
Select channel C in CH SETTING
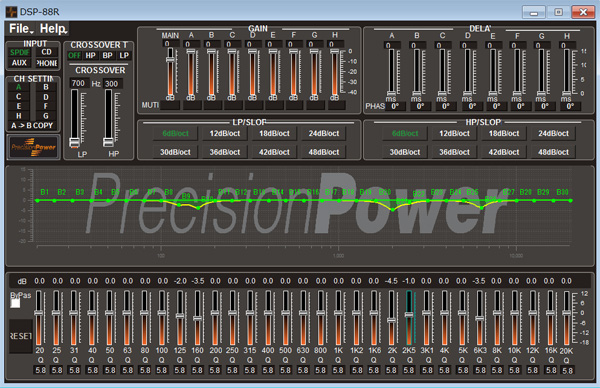click(18, 97)
